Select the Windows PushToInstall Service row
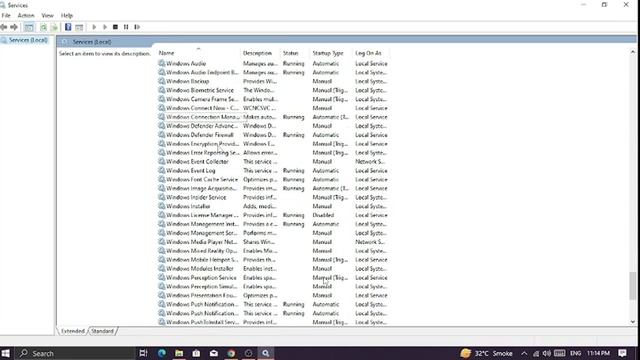640x360 pixels. (273, 322)
